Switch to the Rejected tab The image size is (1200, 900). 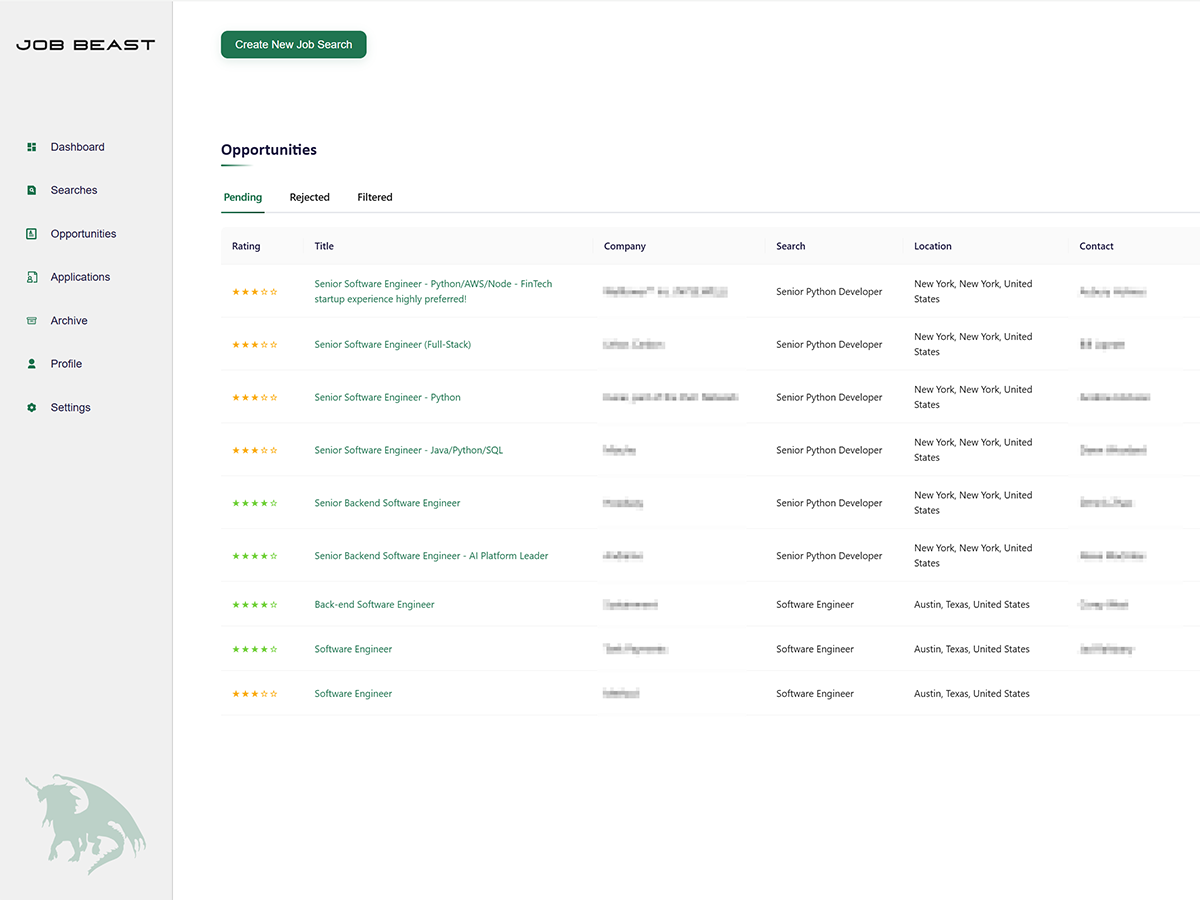click(309, 197)
